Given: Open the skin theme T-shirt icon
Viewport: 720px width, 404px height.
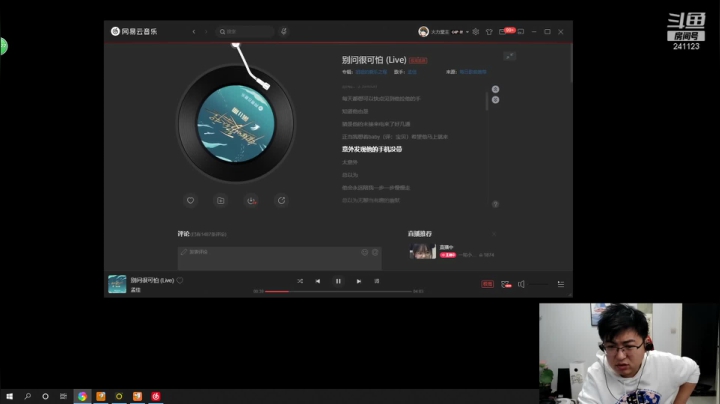Looking at the screenshot, I should [x=489, y=32].
